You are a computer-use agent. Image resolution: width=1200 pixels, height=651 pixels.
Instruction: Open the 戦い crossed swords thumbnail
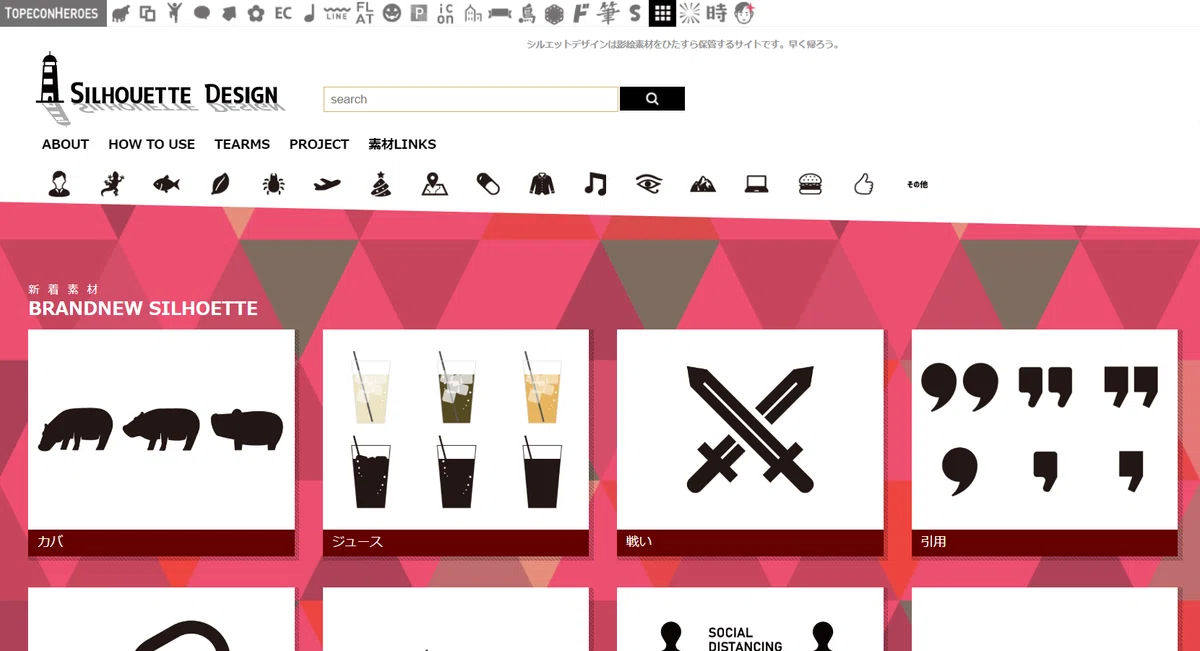[x=750, y=429]
